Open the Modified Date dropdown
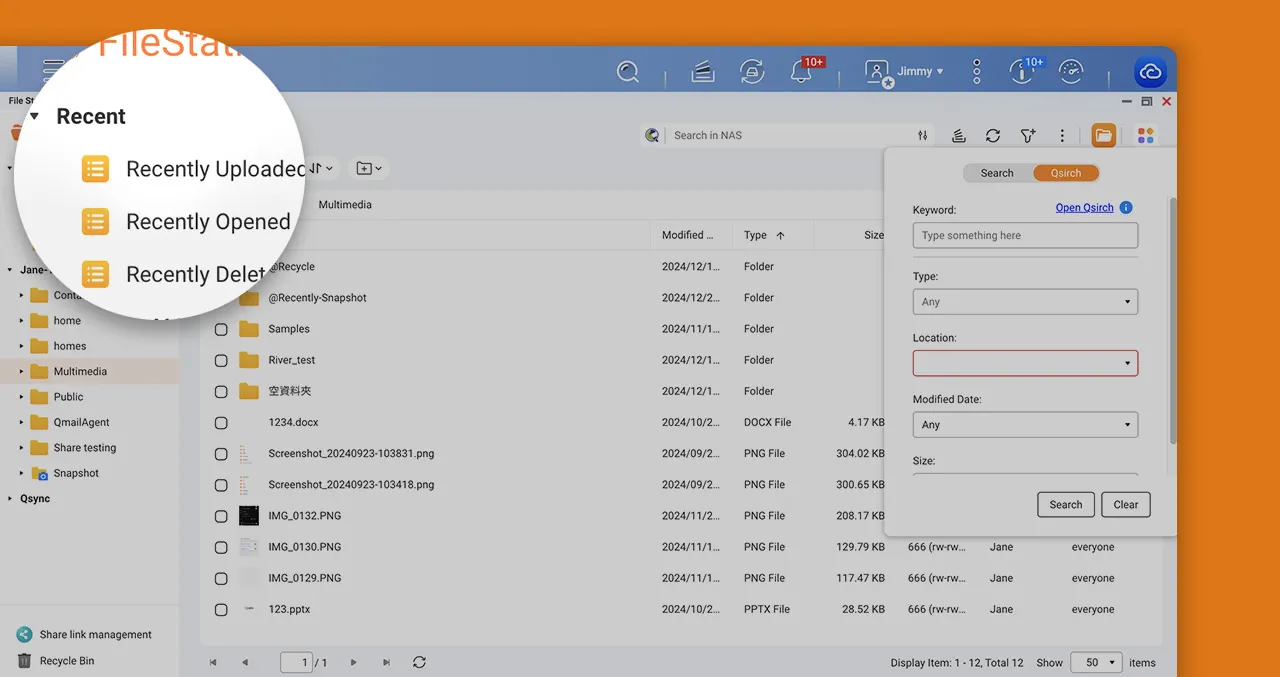 coord(1025,425)
